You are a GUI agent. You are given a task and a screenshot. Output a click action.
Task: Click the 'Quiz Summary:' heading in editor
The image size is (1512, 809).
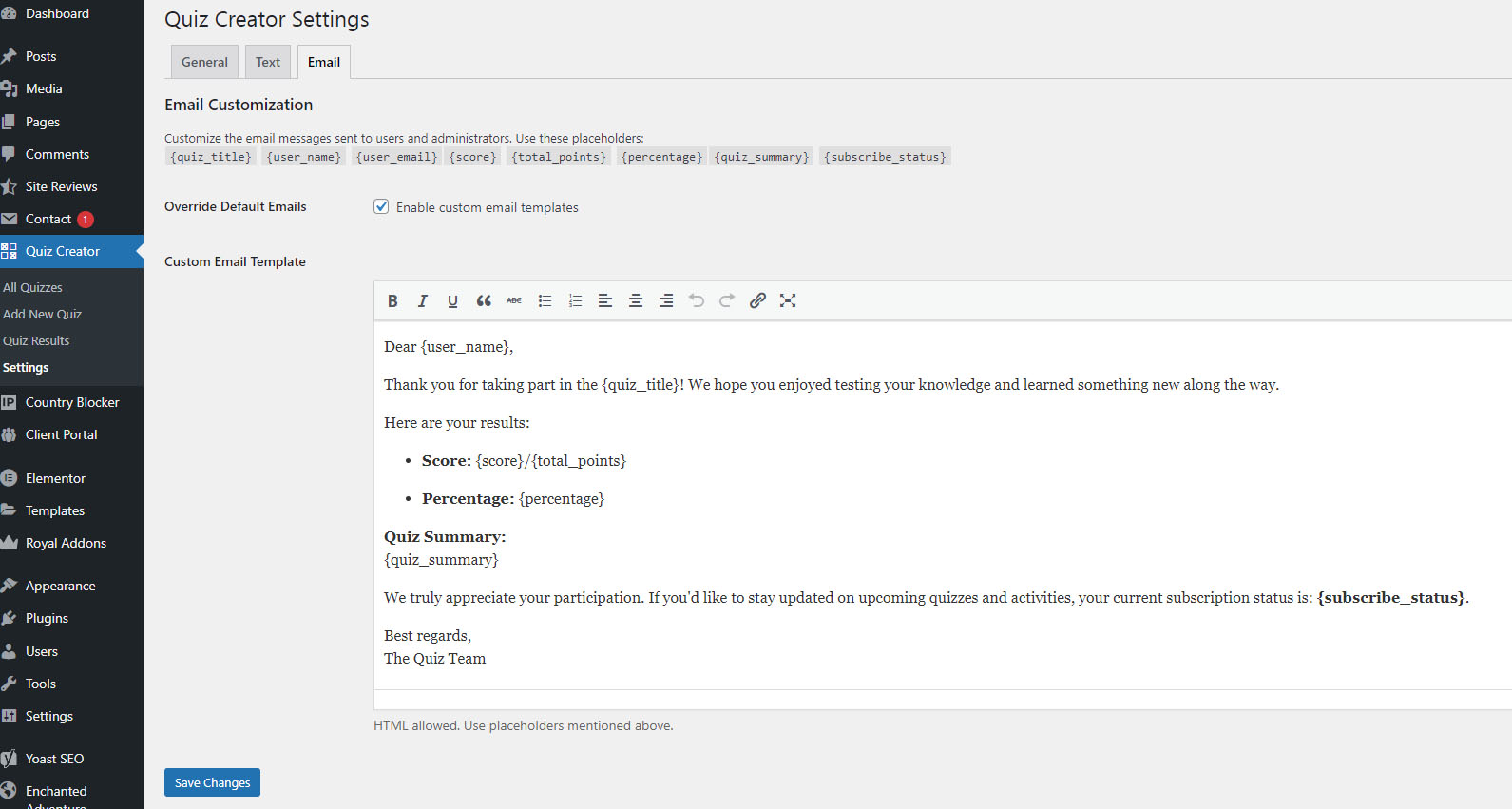(445, 537)
